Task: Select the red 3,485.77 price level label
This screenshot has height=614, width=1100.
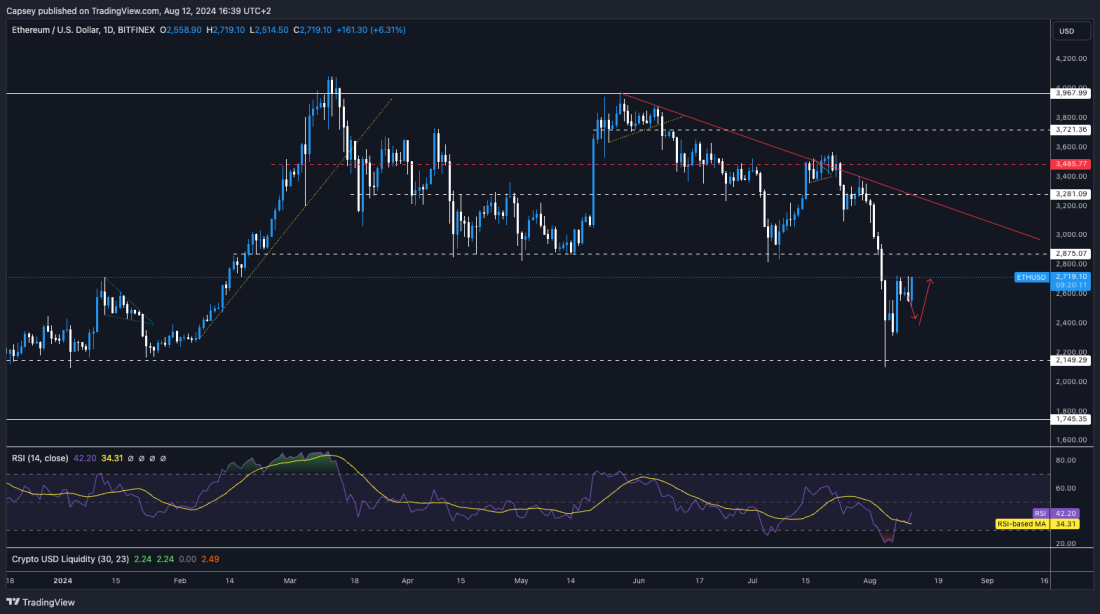Action: 1069,162
